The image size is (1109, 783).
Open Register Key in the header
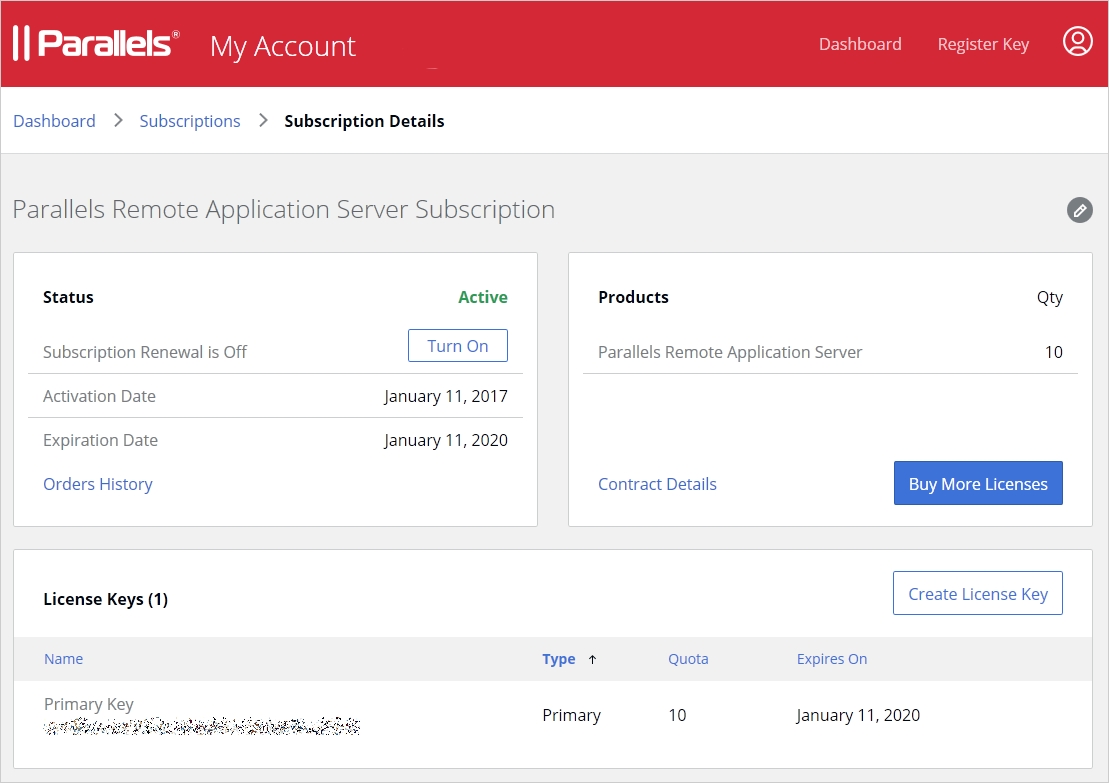tap(982, 44)
